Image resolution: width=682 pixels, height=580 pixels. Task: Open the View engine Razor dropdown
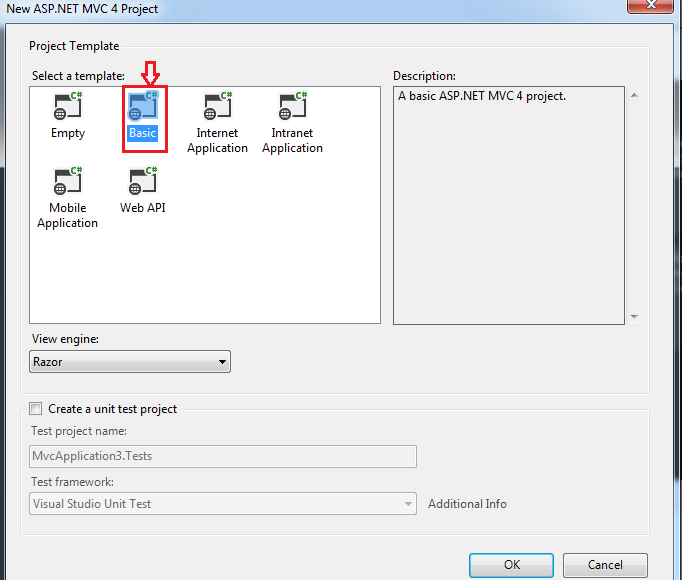[130, 362]
